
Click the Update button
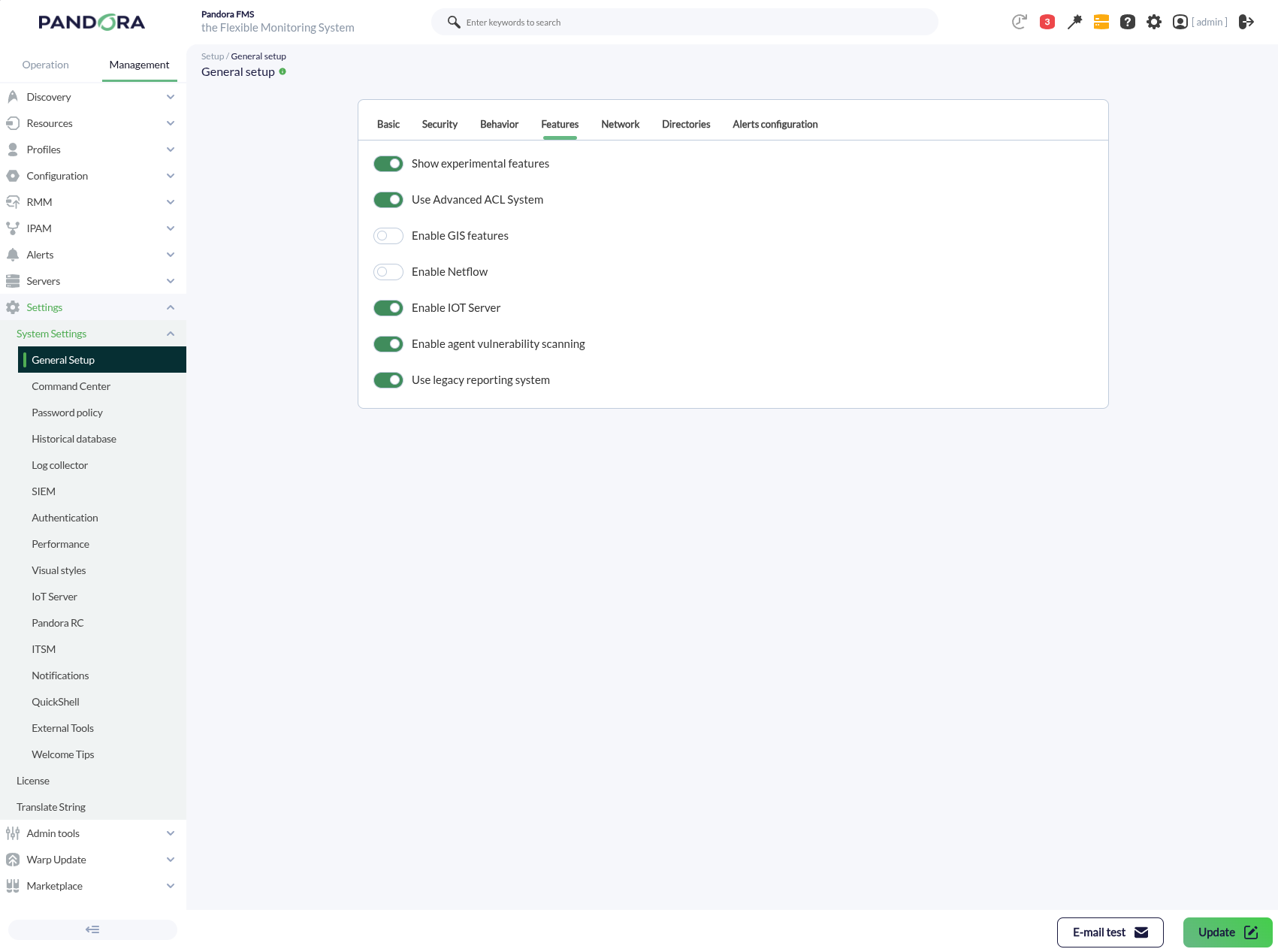[x=1228, y=932]
